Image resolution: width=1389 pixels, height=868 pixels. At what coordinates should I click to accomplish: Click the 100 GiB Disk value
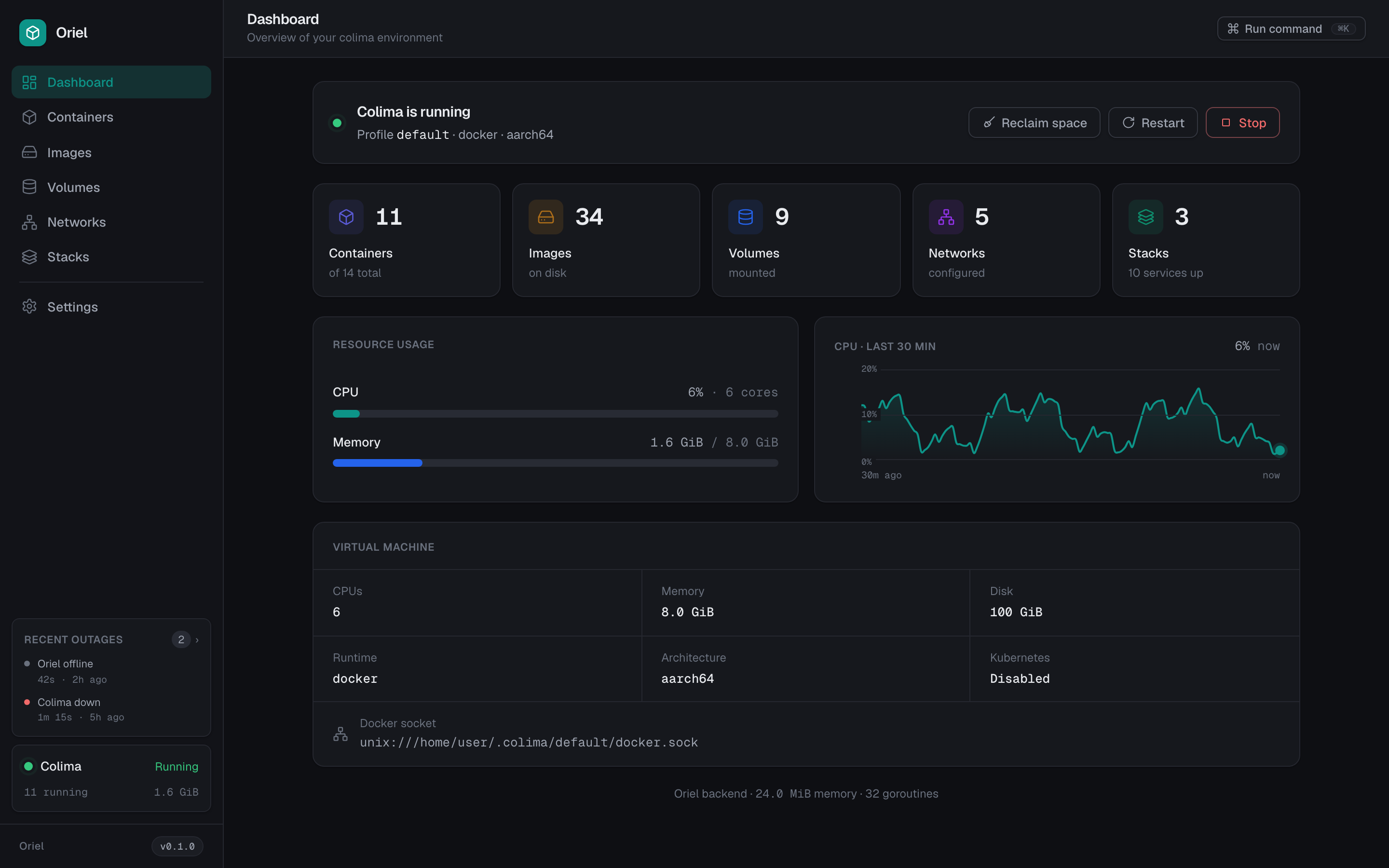[1016, 612]
